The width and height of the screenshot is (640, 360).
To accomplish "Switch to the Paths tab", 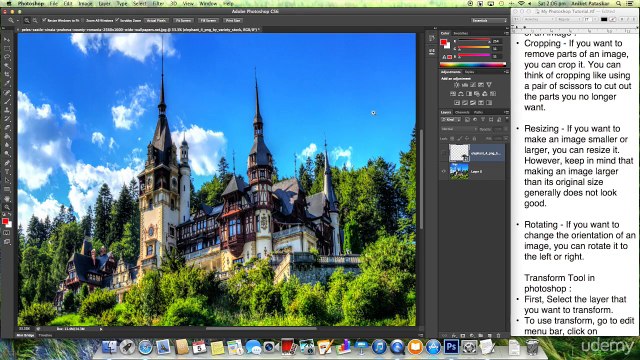I will pos(478,112).
